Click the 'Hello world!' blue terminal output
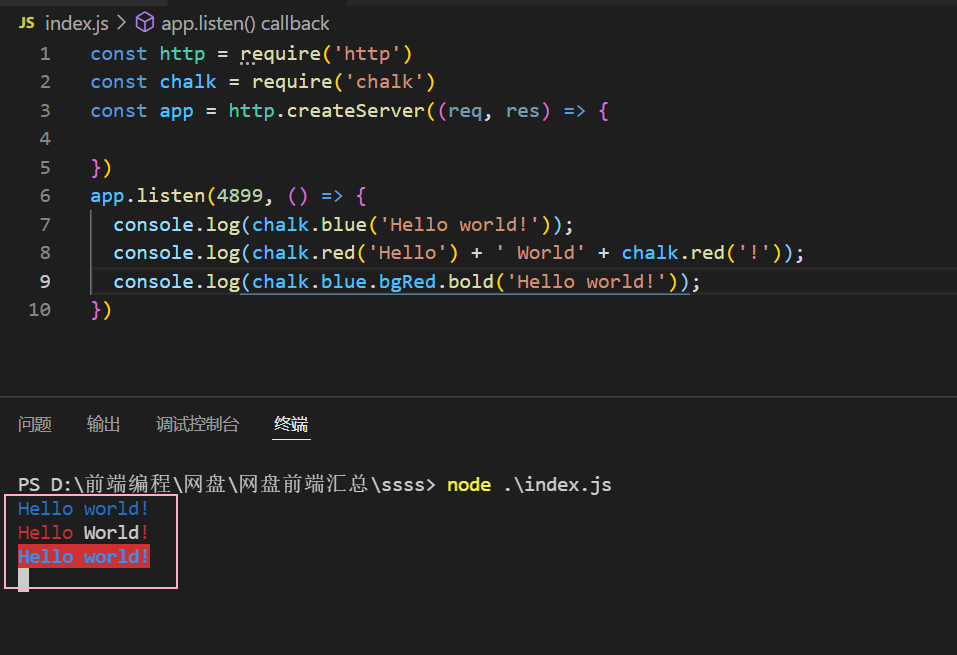957x655 pixels. [83, 508]
